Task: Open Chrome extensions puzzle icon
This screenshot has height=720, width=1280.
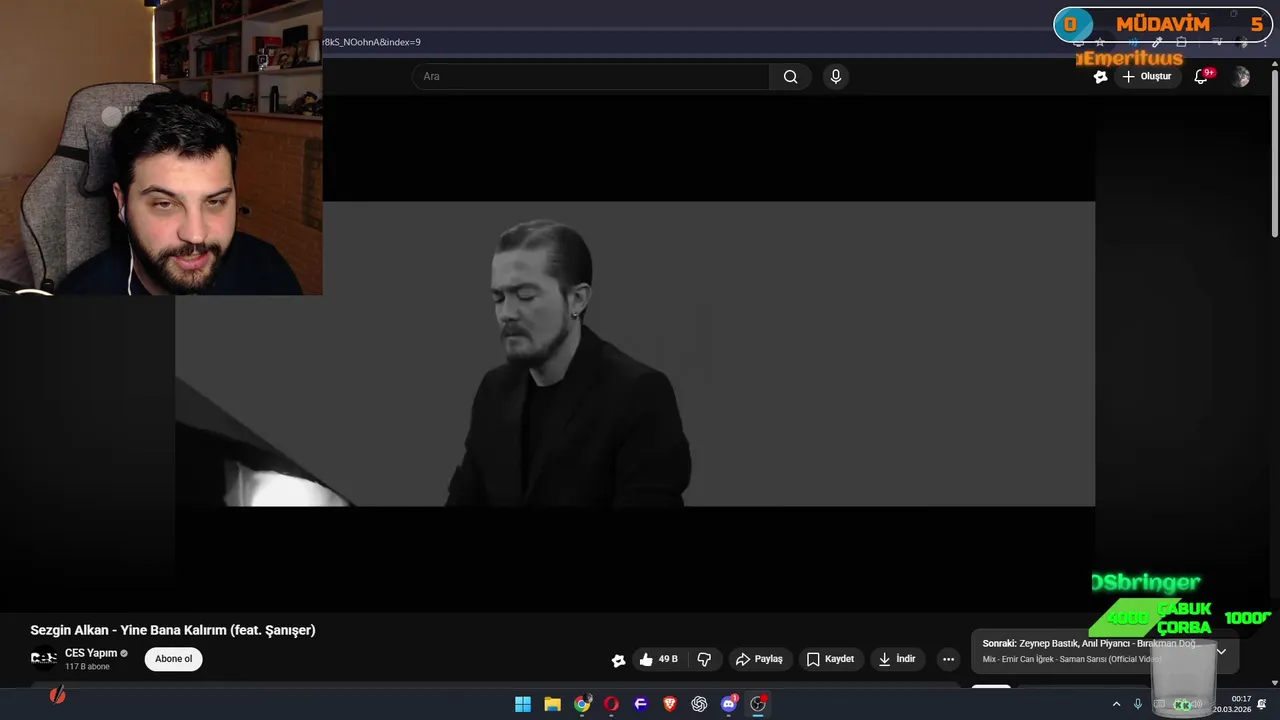Action: tap(1181, 42)
